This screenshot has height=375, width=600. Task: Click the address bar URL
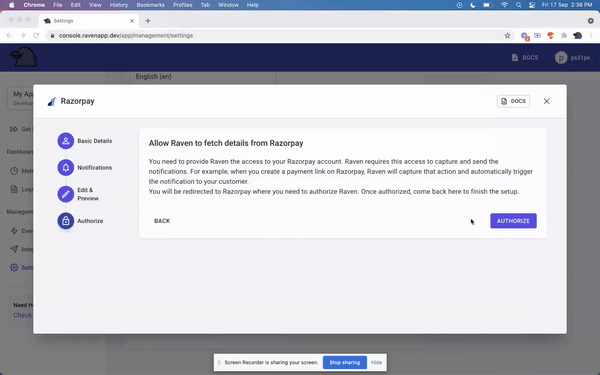126,36
